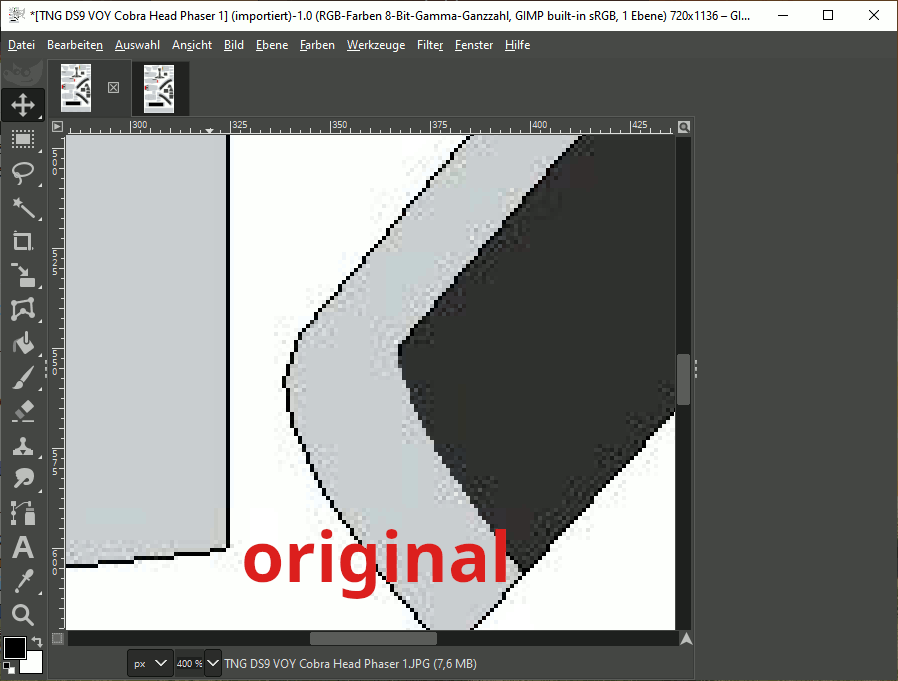Pick the Crop tool
The height and width of the screenshot is (681, 898).
(22, 241)
